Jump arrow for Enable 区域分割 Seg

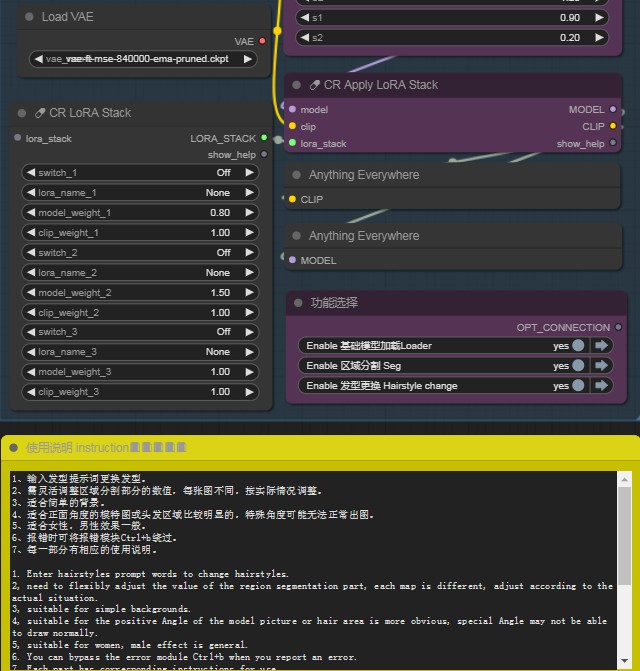601,365
